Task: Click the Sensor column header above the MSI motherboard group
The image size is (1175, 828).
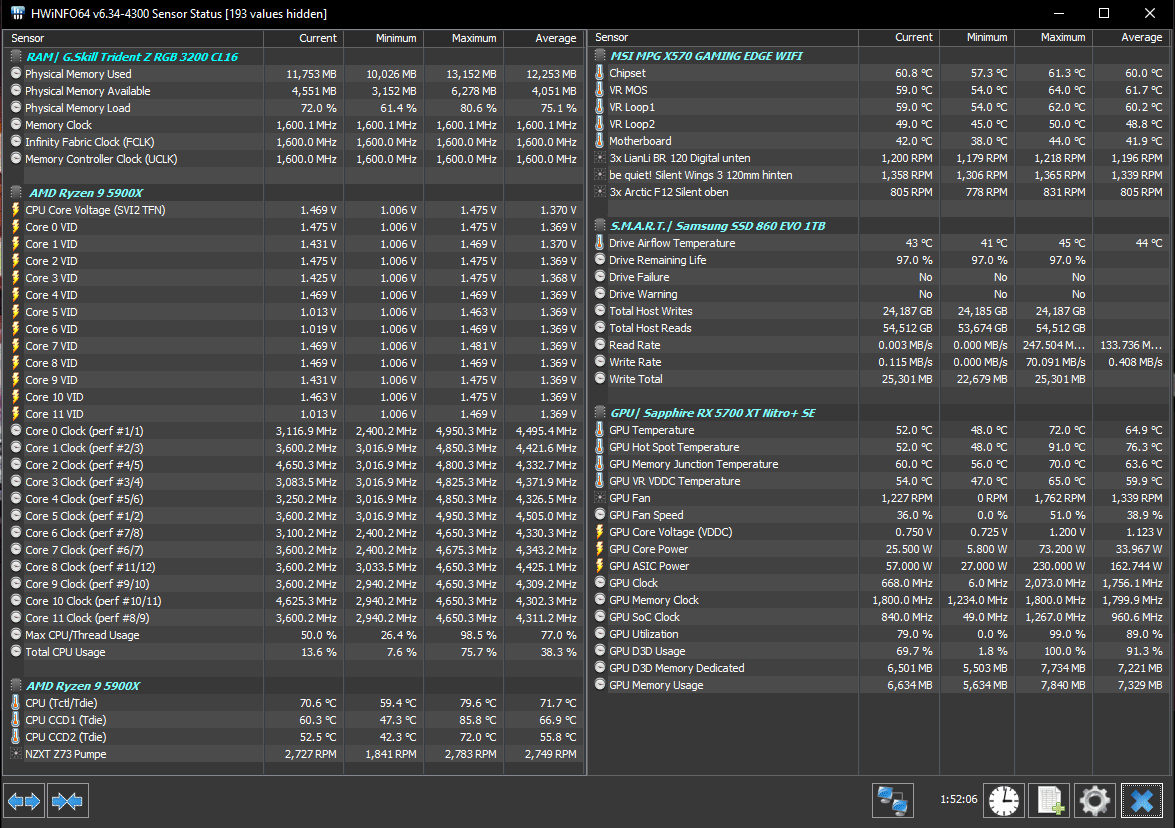Action: [724, 37]
